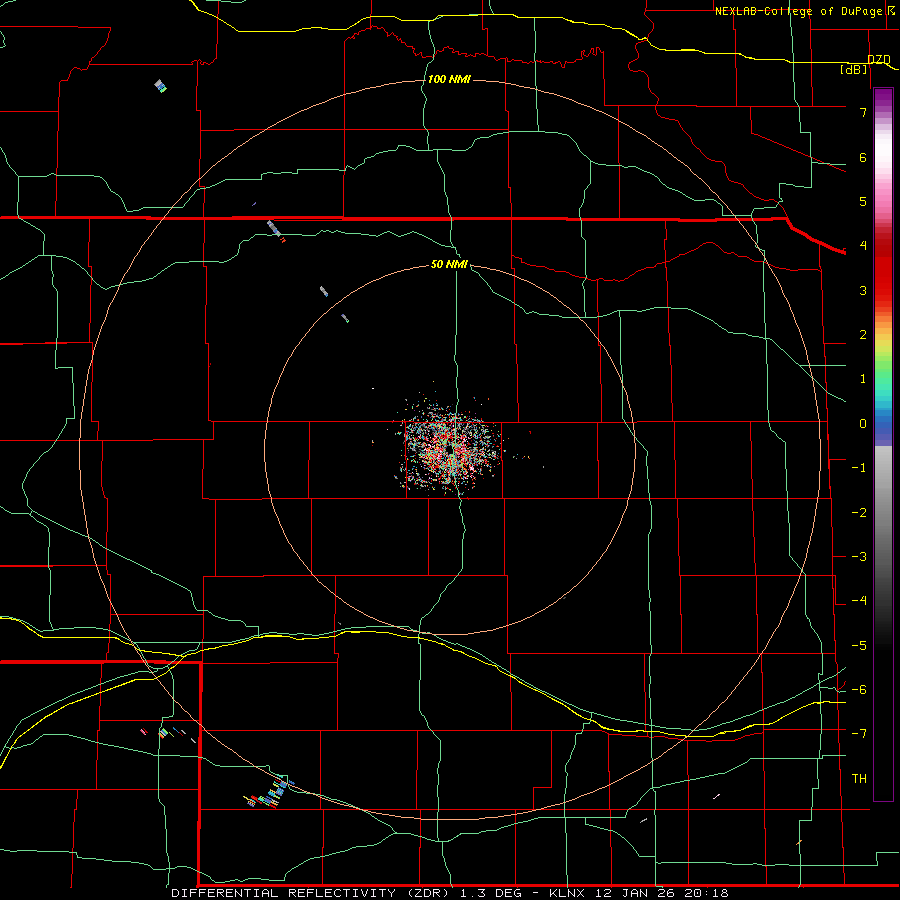Click the -1 value on the color scale

(x=859, y=468)
